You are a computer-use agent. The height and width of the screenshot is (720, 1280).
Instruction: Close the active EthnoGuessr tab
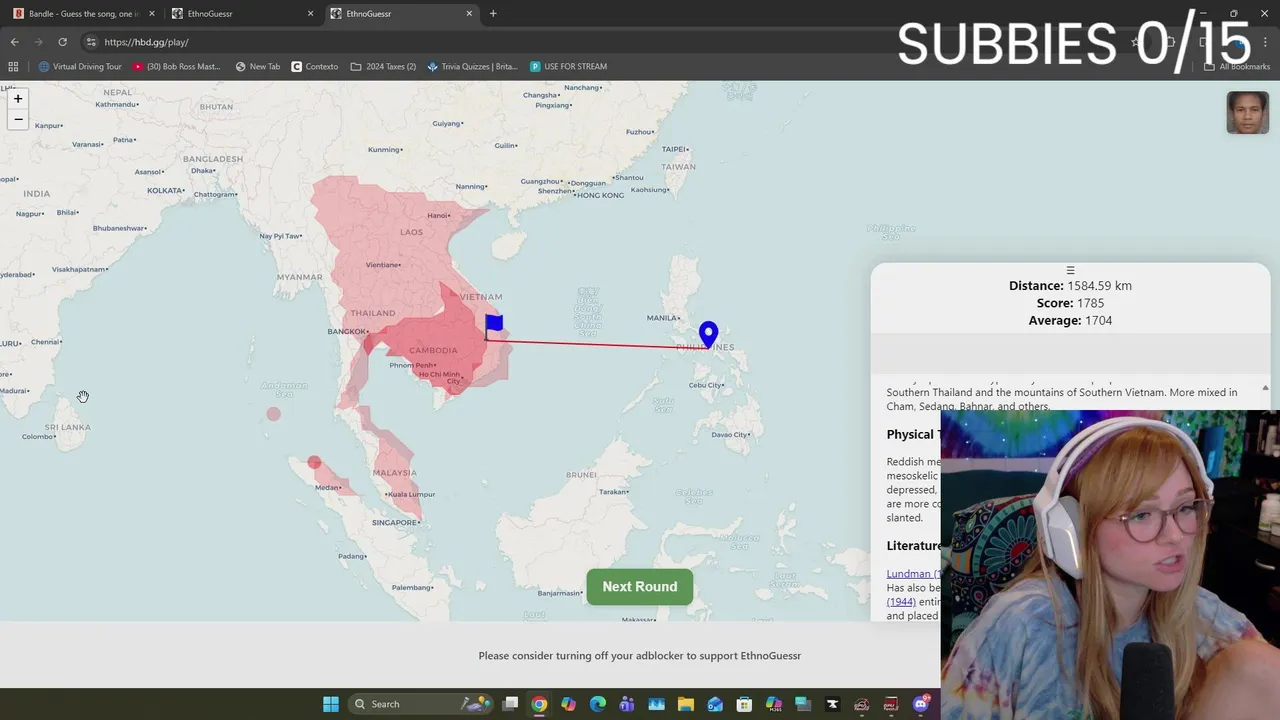[469, 14]
